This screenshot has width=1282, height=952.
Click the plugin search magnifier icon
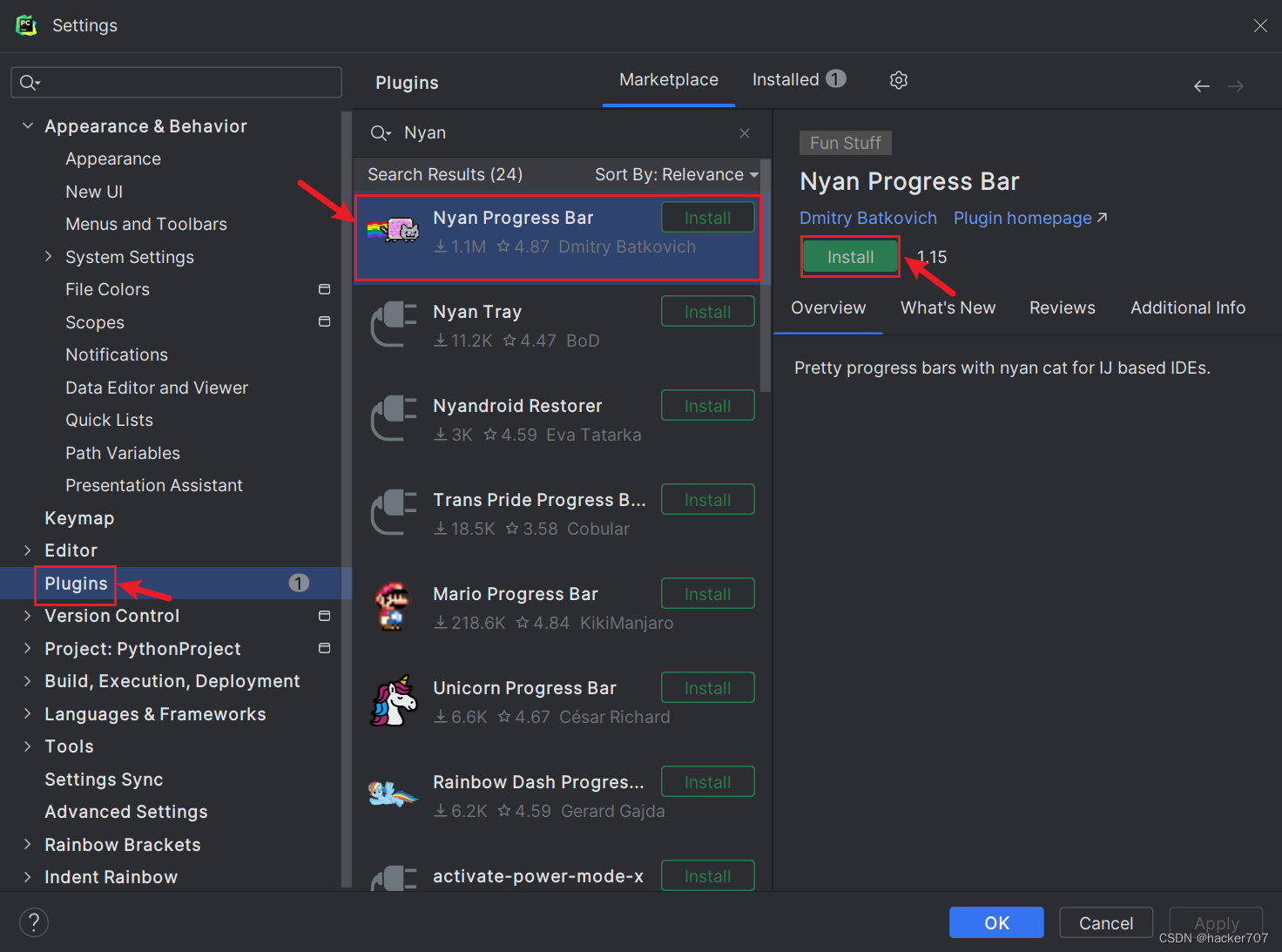(381, 133)
